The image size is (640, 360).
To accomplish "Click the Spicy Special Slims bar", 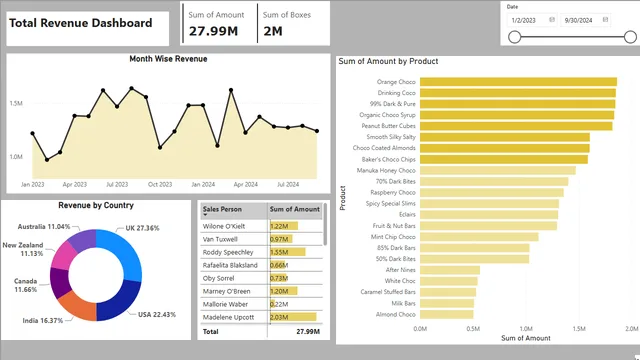I will click(x=489, y=204).
